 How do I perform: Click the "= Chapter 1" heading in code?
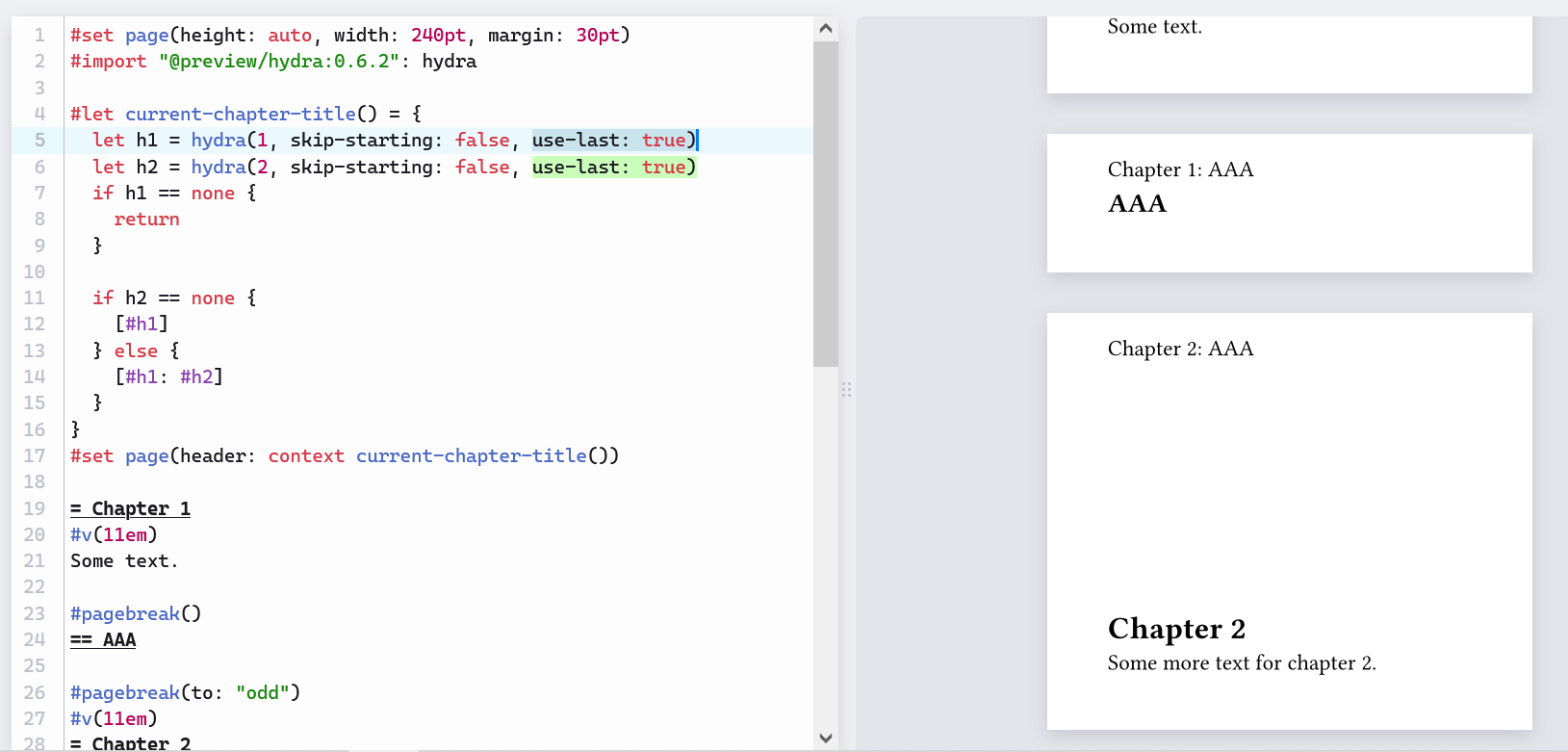[x=130, y=509]
